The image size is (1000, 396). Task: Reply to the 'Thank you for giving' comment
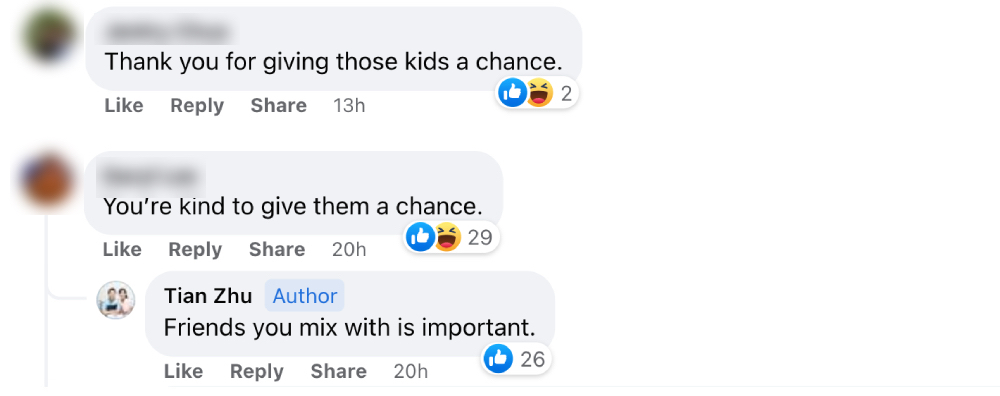click(197, 105)
